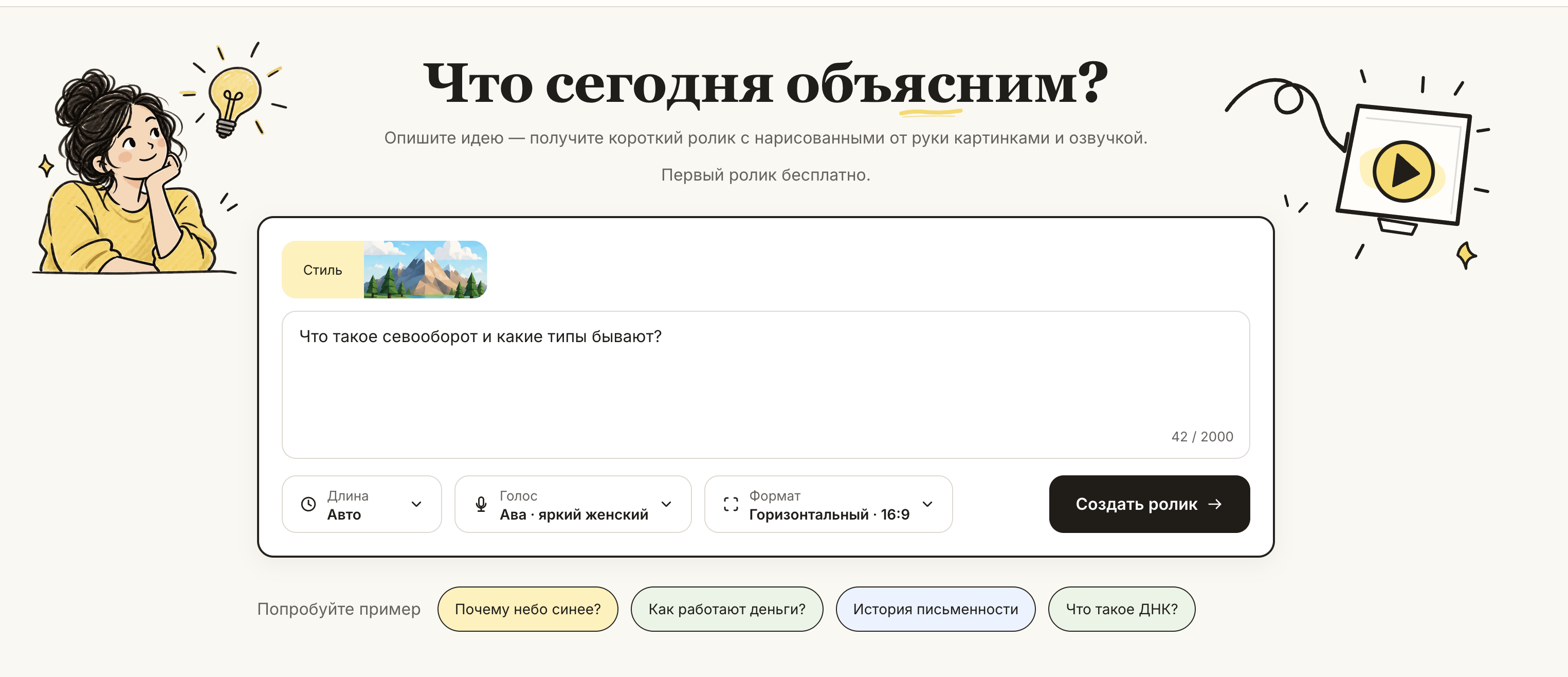Screen dimensions: 1568x677
Task: Expand the Голос chevron
Action: tap(666, 504)
